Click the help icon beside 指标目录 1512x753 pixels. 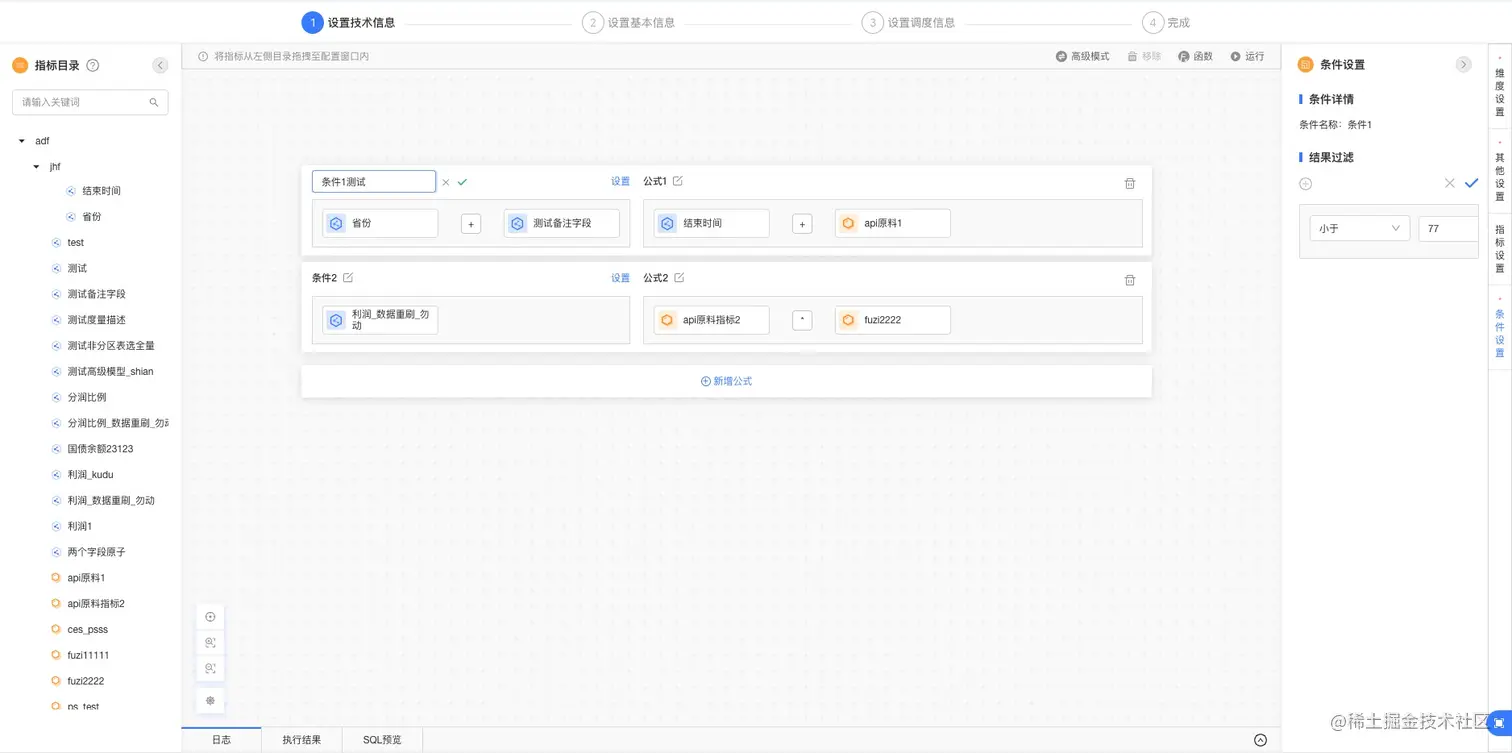pos(93,65)
